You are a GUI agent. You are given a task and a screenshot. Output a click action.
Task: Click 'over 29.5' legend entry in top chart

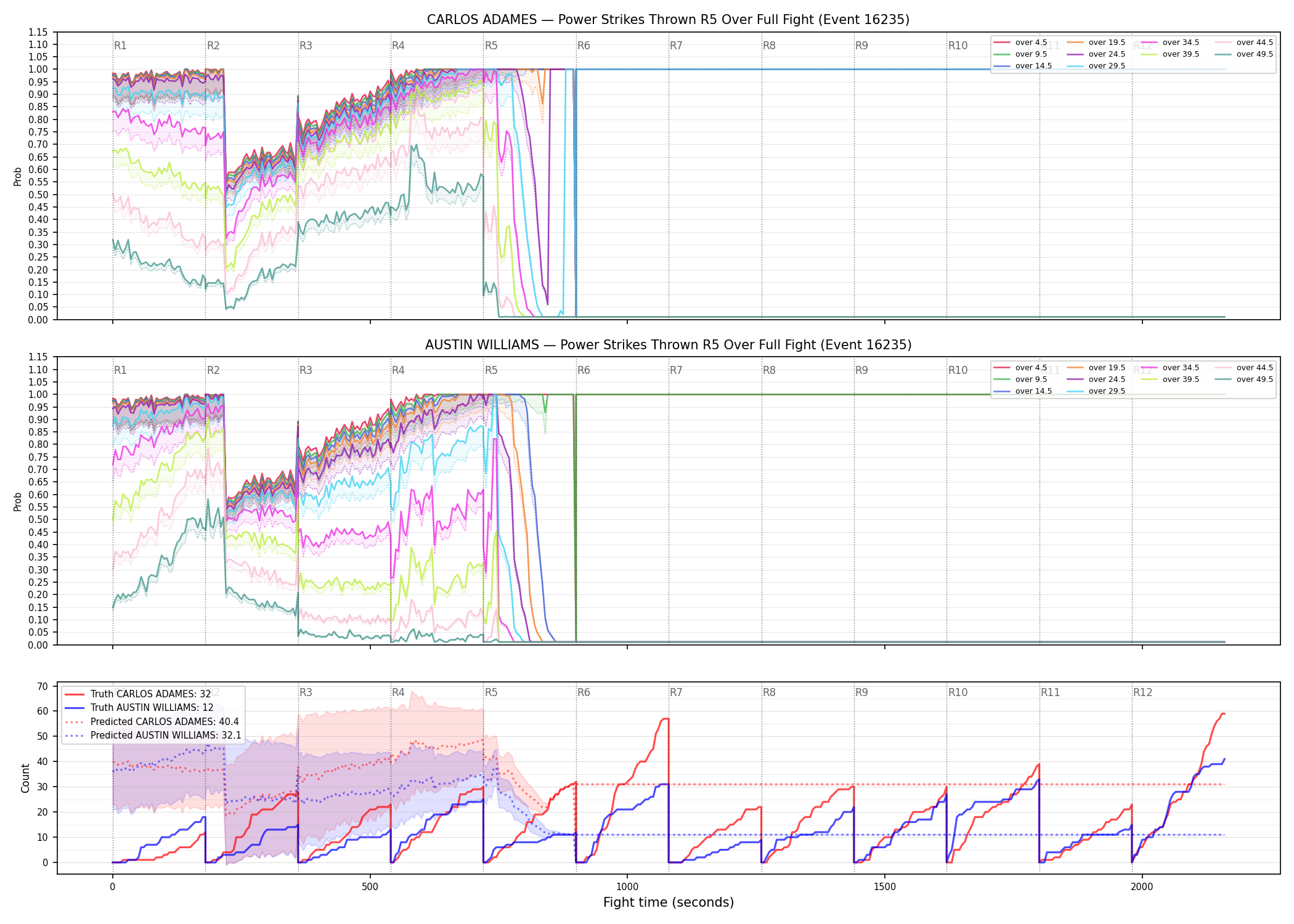1096,66
